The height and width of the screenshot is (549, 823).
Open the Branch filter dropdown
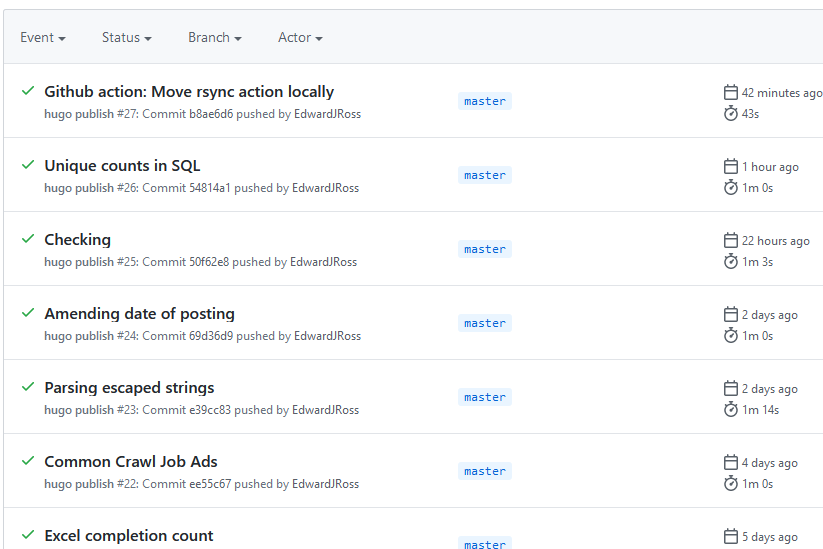point(214,38)
